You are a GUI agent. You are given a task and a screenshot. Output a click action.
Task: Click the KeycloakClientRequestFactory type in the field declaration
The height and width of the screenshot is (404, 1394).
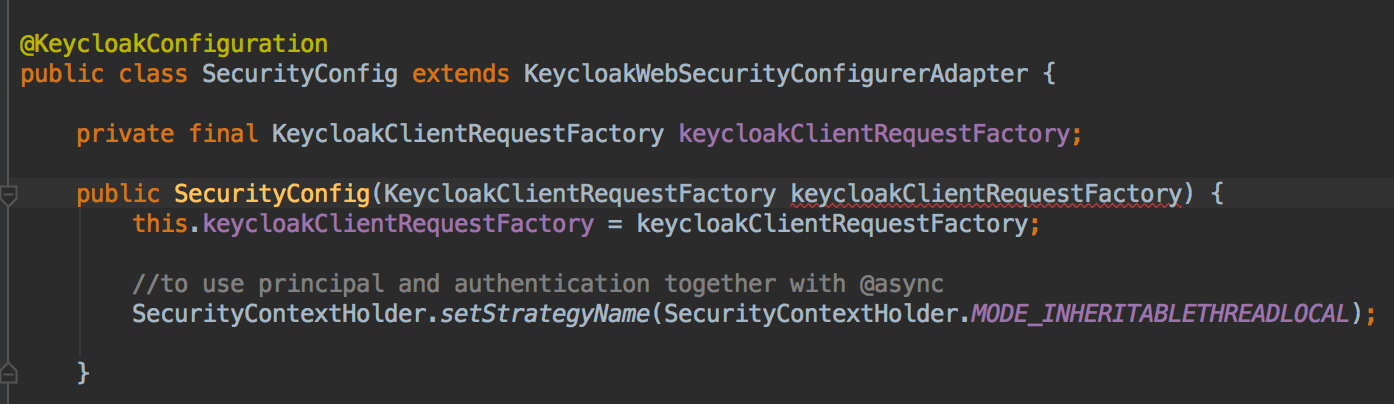click(468, 134)
